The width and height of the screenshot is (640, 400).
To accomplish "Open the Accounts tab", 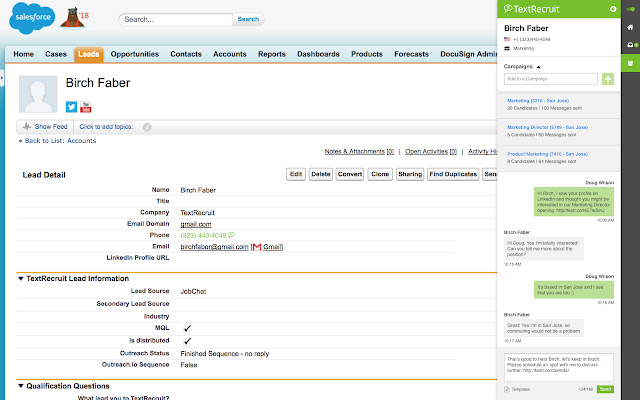I will click(230, 54).
